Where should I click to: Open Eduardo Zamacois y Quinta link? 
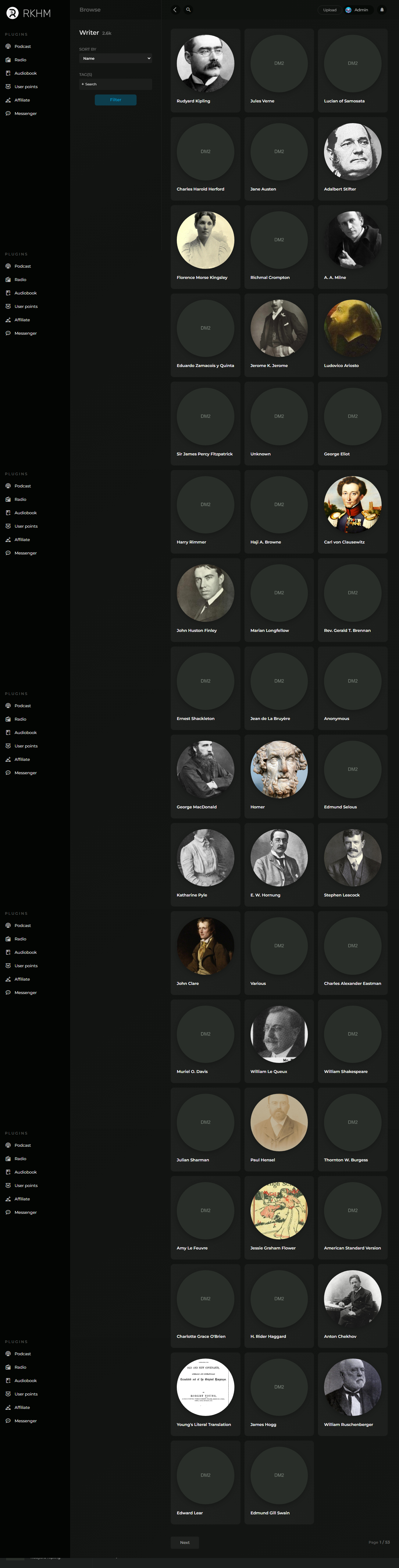click(x=205, y=366)
